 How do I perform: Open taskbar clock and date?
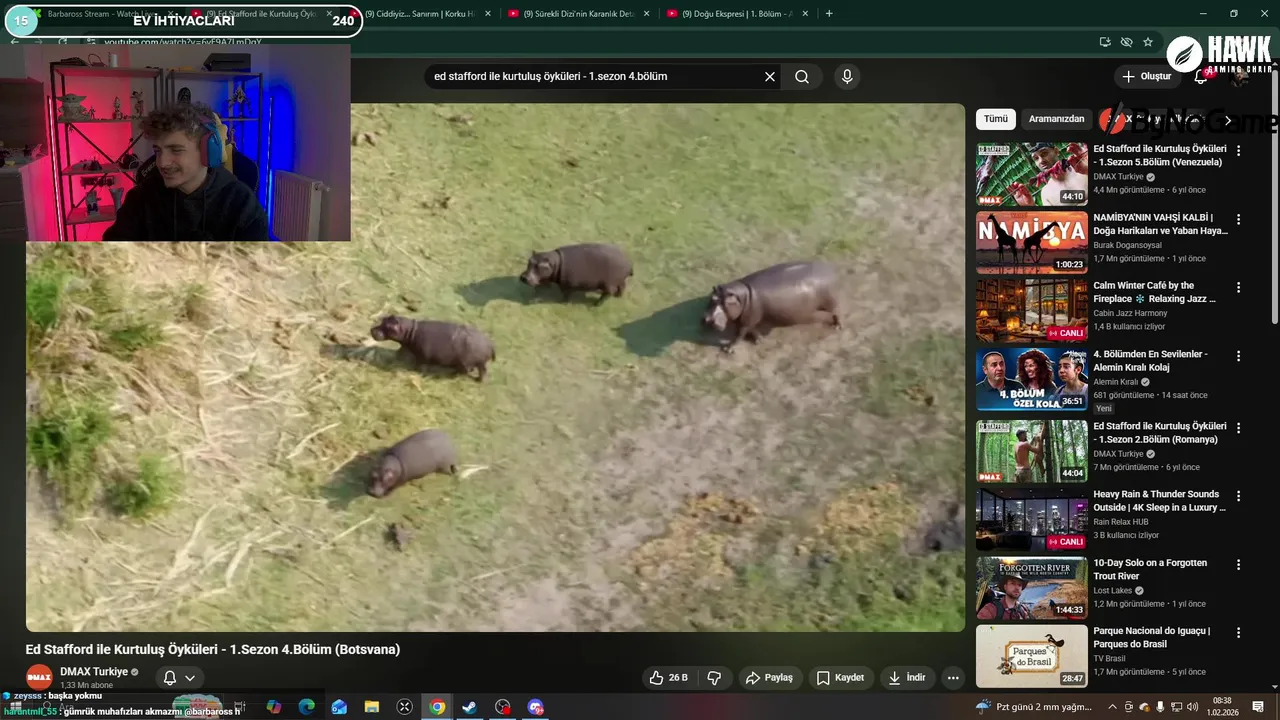1222,707
